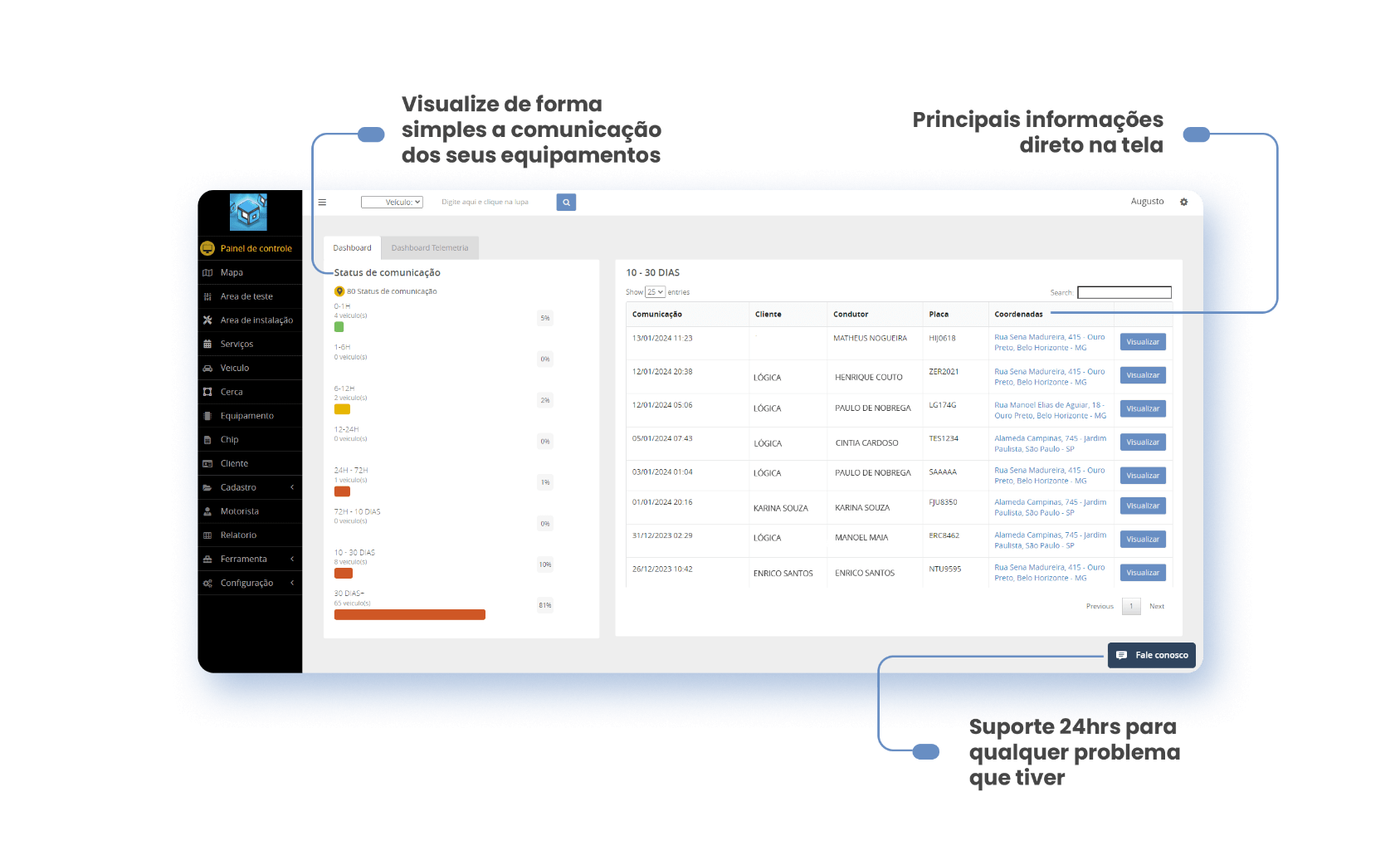Click the 81% badge for 30 DIAS+

click(x=545, y=605)
